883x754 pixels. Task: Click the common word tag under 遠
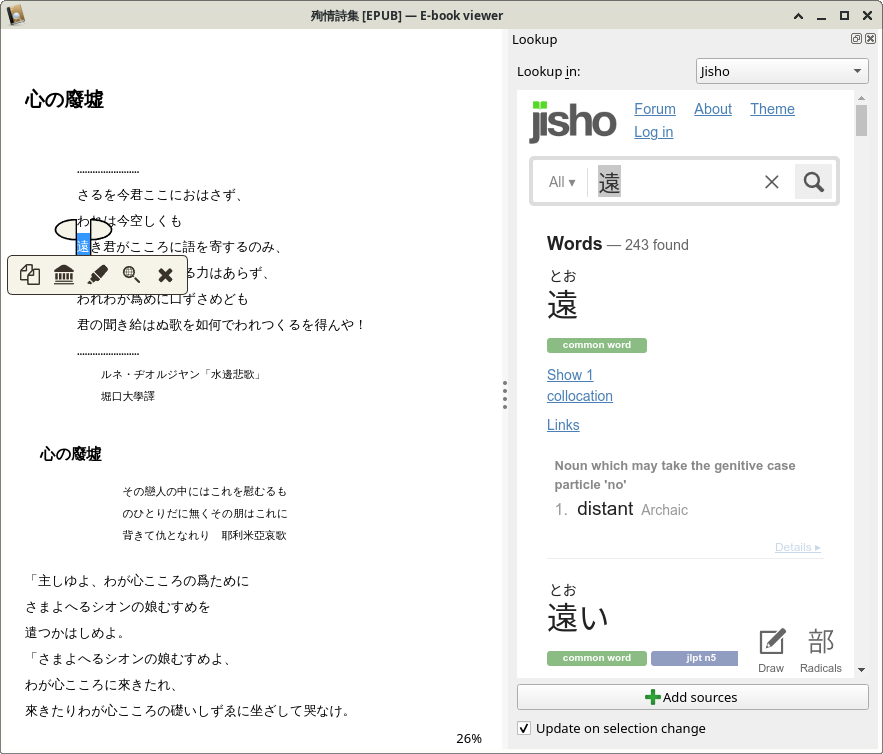[596, 345]
